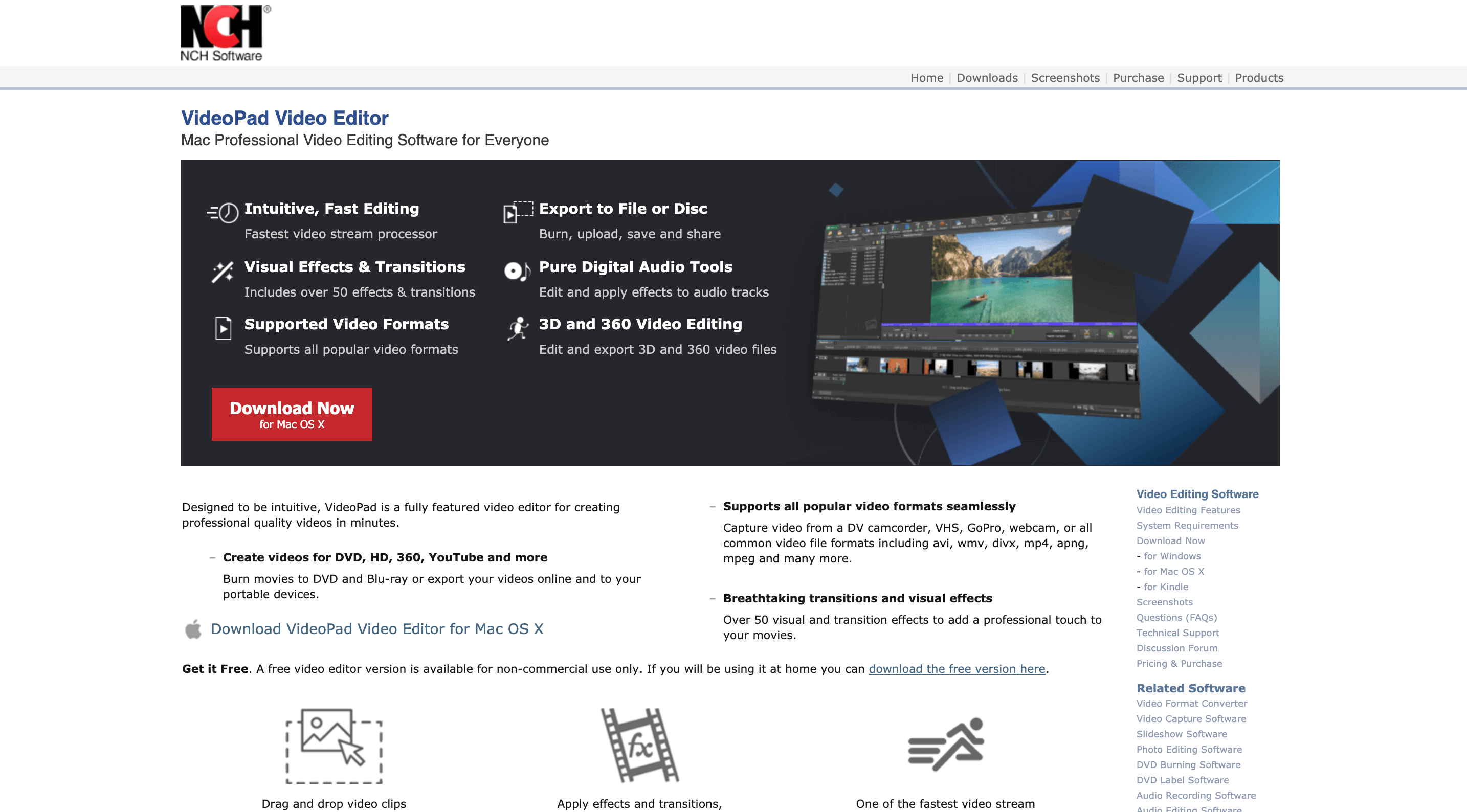Open System Requirements in sidebar
The height and width of the screenshot is (812, 1467).
point(1187,526)
